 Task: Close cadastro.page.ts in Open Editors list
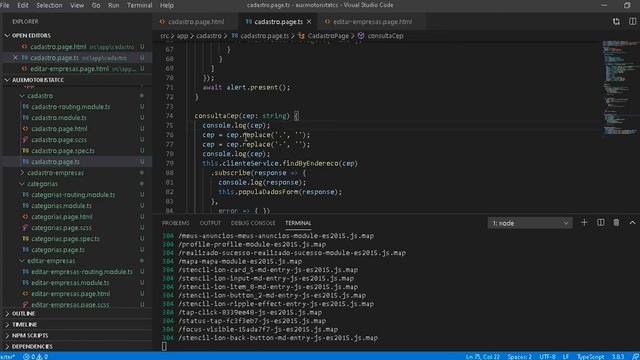click(x=15, y=58)
